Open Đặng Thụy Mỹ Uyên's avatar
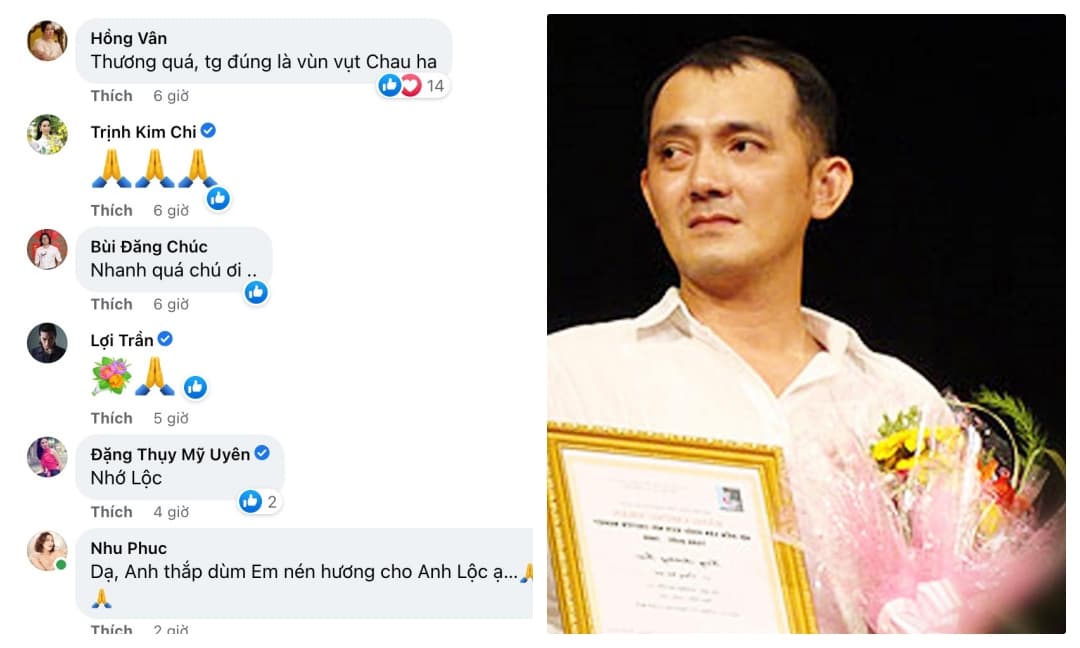1080x648 pixels. click(x=47, y=457)
